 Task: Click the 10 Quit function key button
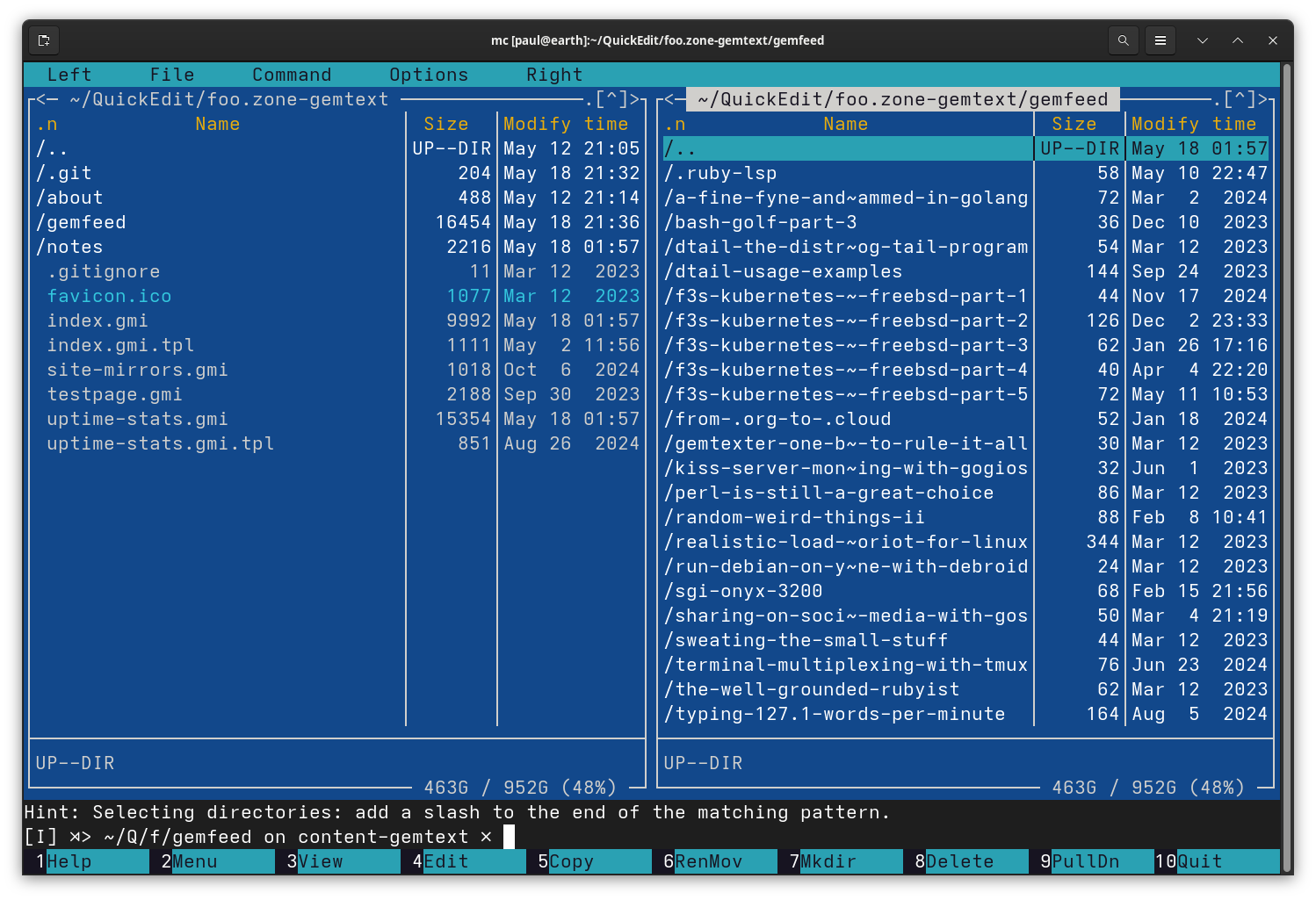tap(1217, 861)
